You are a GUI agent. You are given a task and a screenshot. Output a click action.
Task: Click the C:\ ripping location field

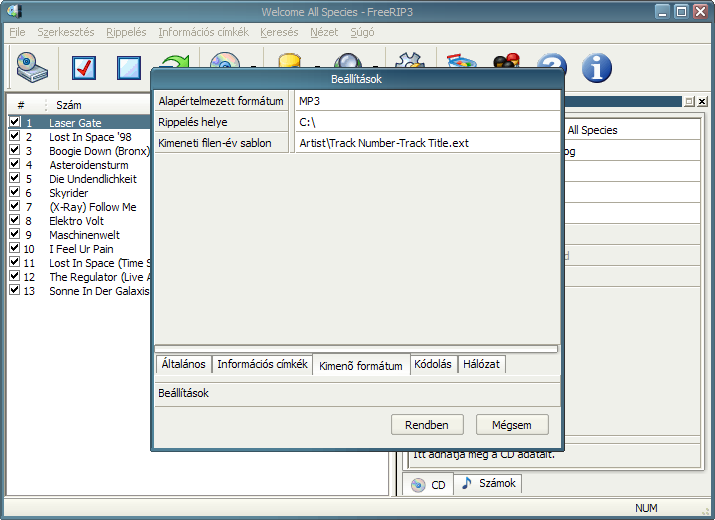tap(428, 122)
